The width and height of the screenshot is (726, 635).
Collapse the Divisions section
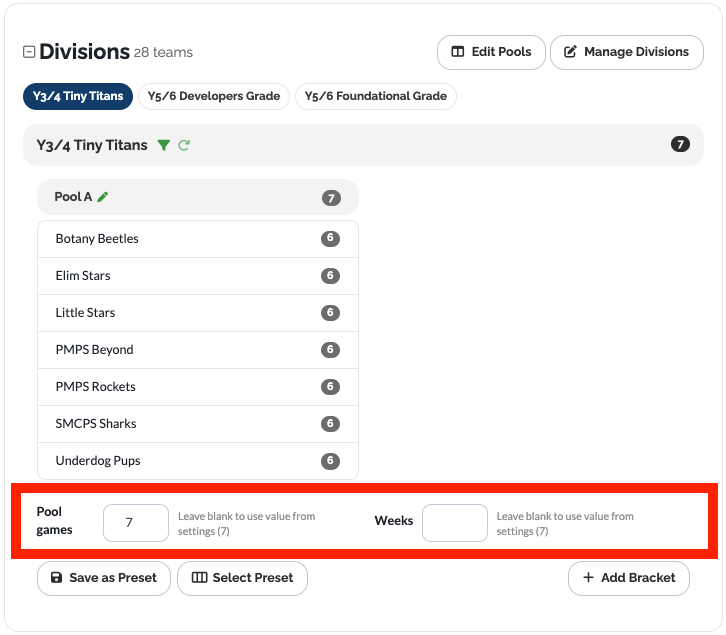coord(29,52)
